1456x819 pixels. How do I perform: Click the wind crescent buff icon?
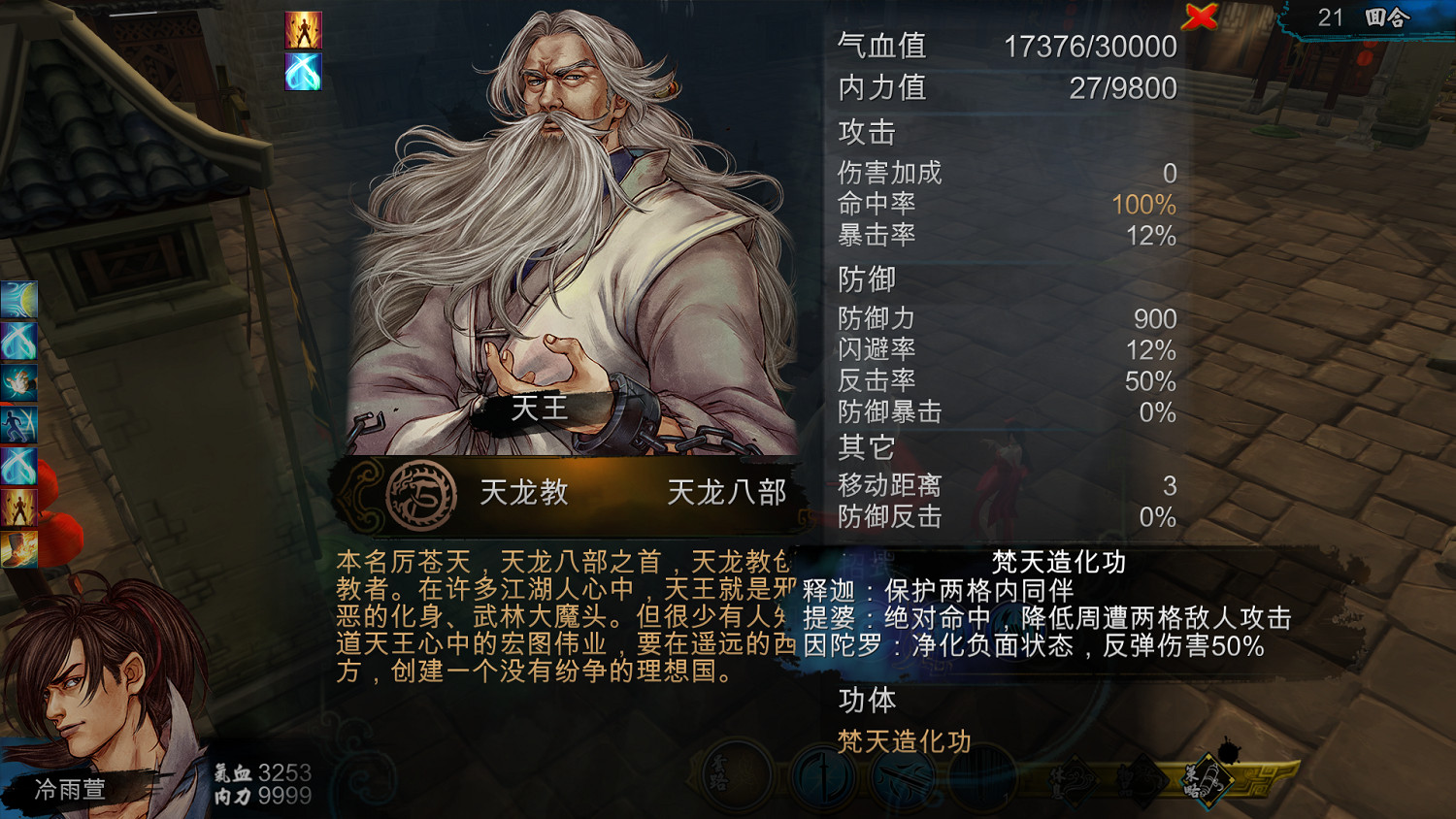[18, 300]
